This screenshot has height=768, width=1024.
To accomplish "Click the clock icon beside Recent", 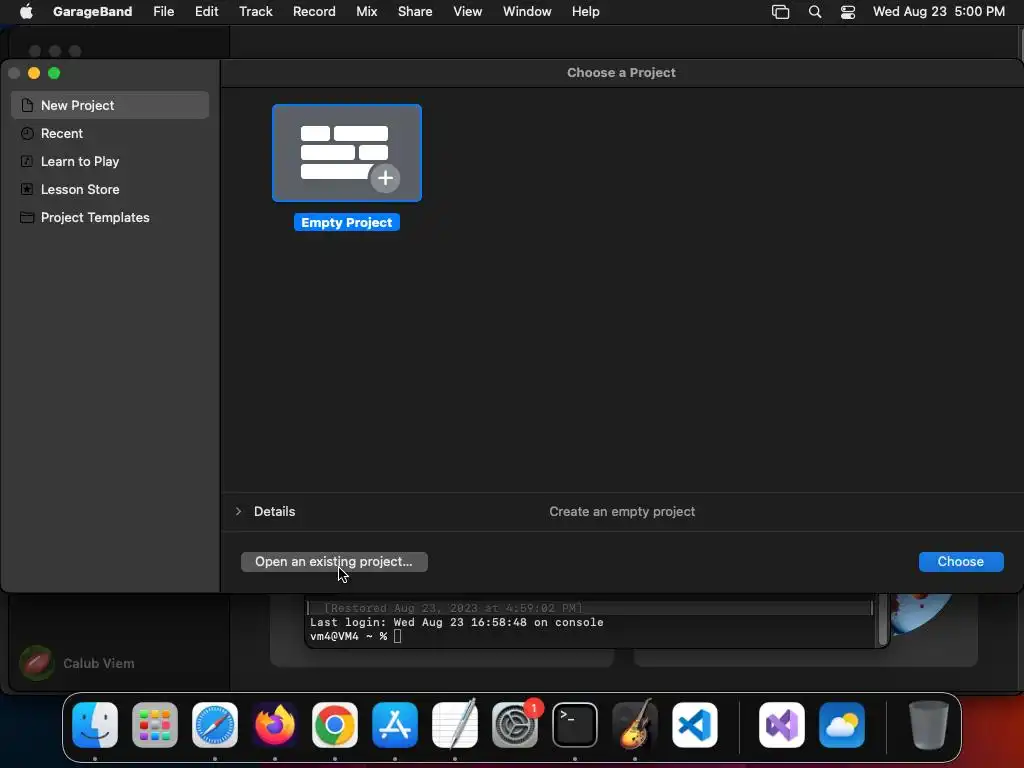I will [x=27, y=133].
